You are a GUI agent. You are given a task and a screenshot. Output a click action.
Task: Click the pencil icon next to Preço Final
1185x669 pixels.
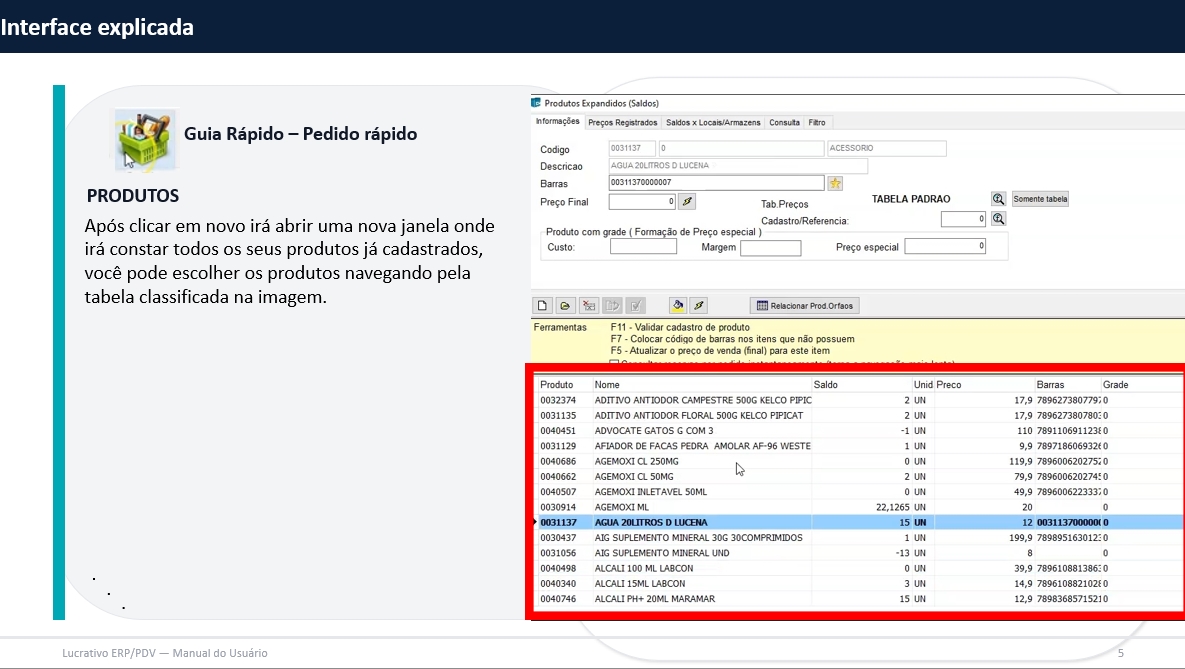(687, 202)
